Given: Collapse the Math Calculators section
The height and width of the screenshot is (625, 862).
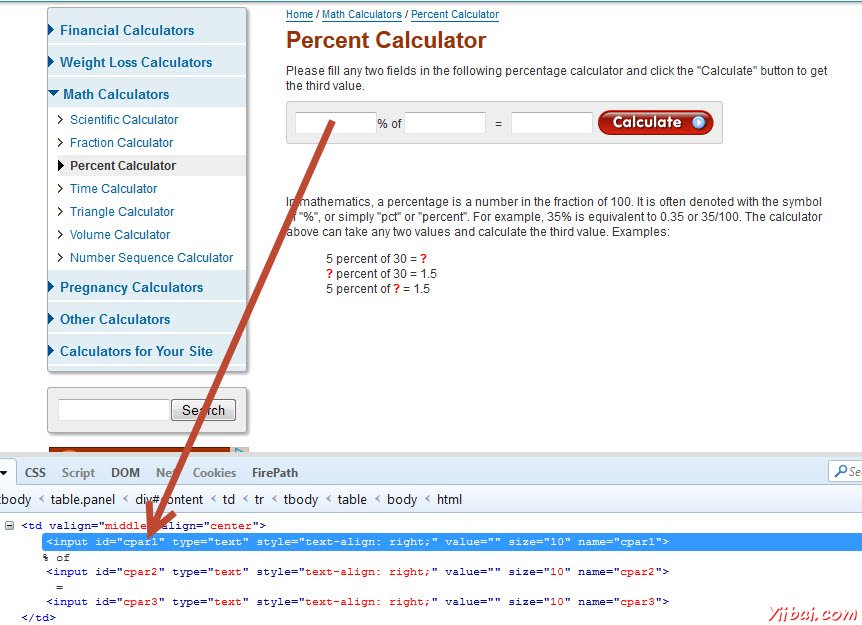Looking at the screenshot, I should 53,94.
